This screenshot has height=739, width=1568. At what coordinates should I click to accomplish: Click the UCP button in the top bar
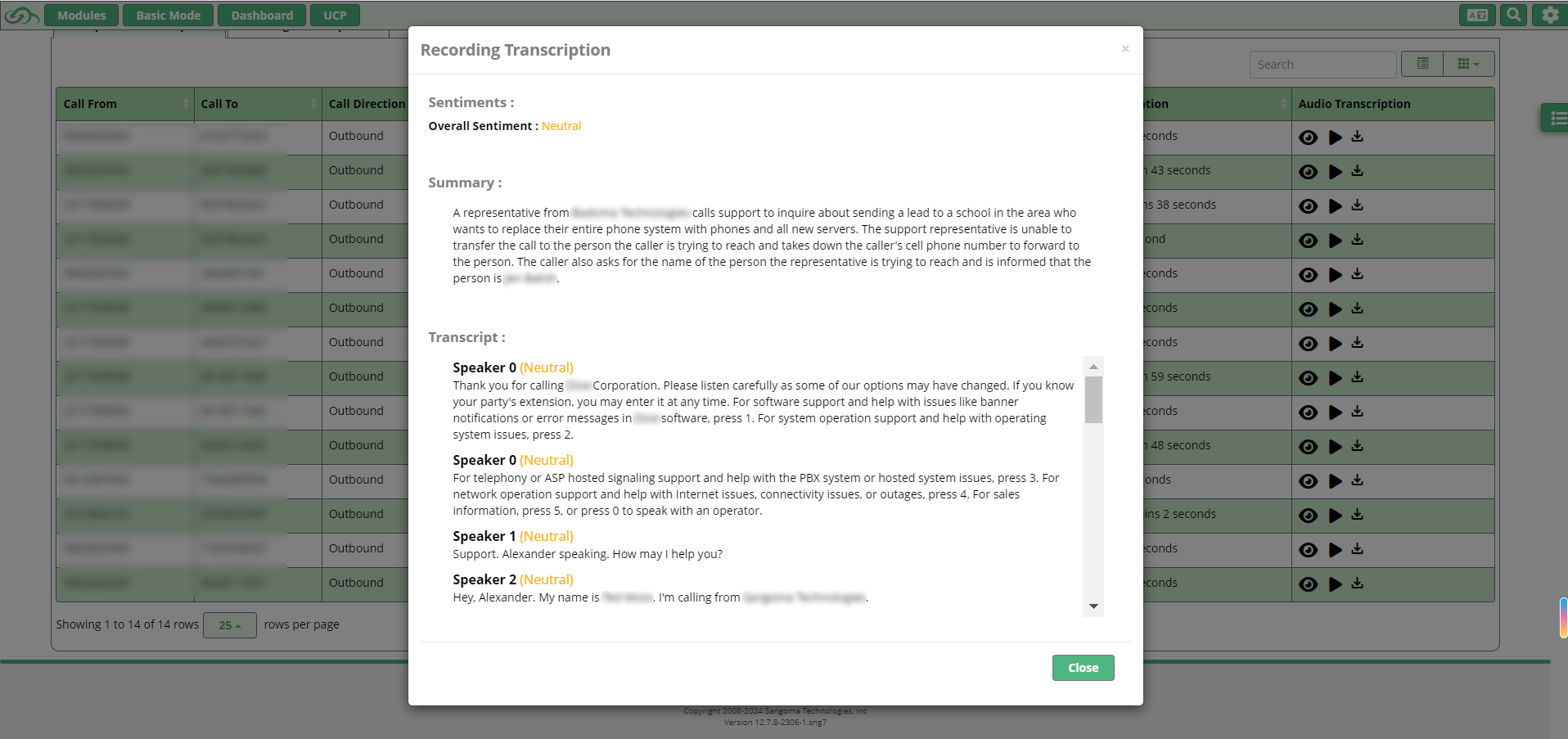pyautogui.click(x=335, y=15)
